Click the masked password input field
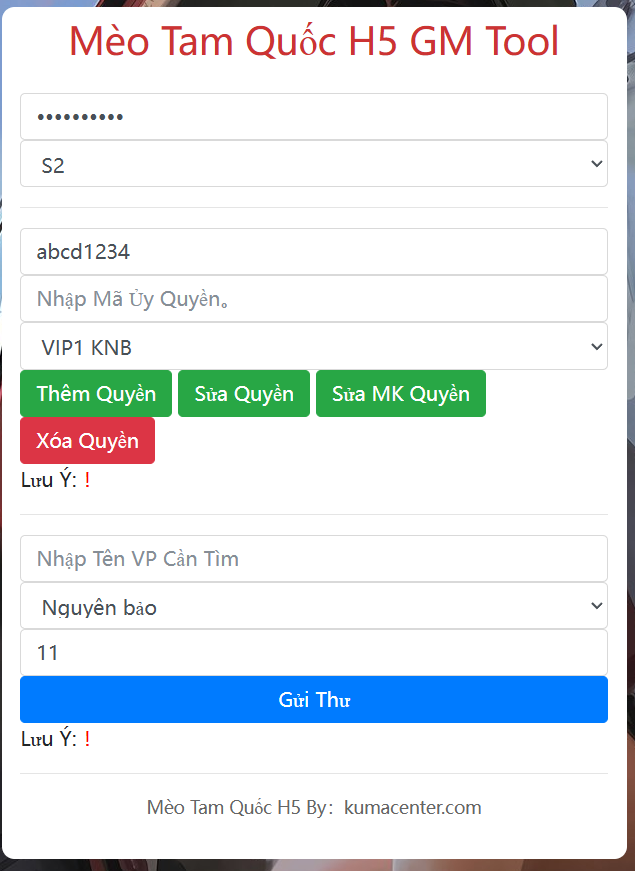This screenshot has width=635, height=871. [313, 117]
